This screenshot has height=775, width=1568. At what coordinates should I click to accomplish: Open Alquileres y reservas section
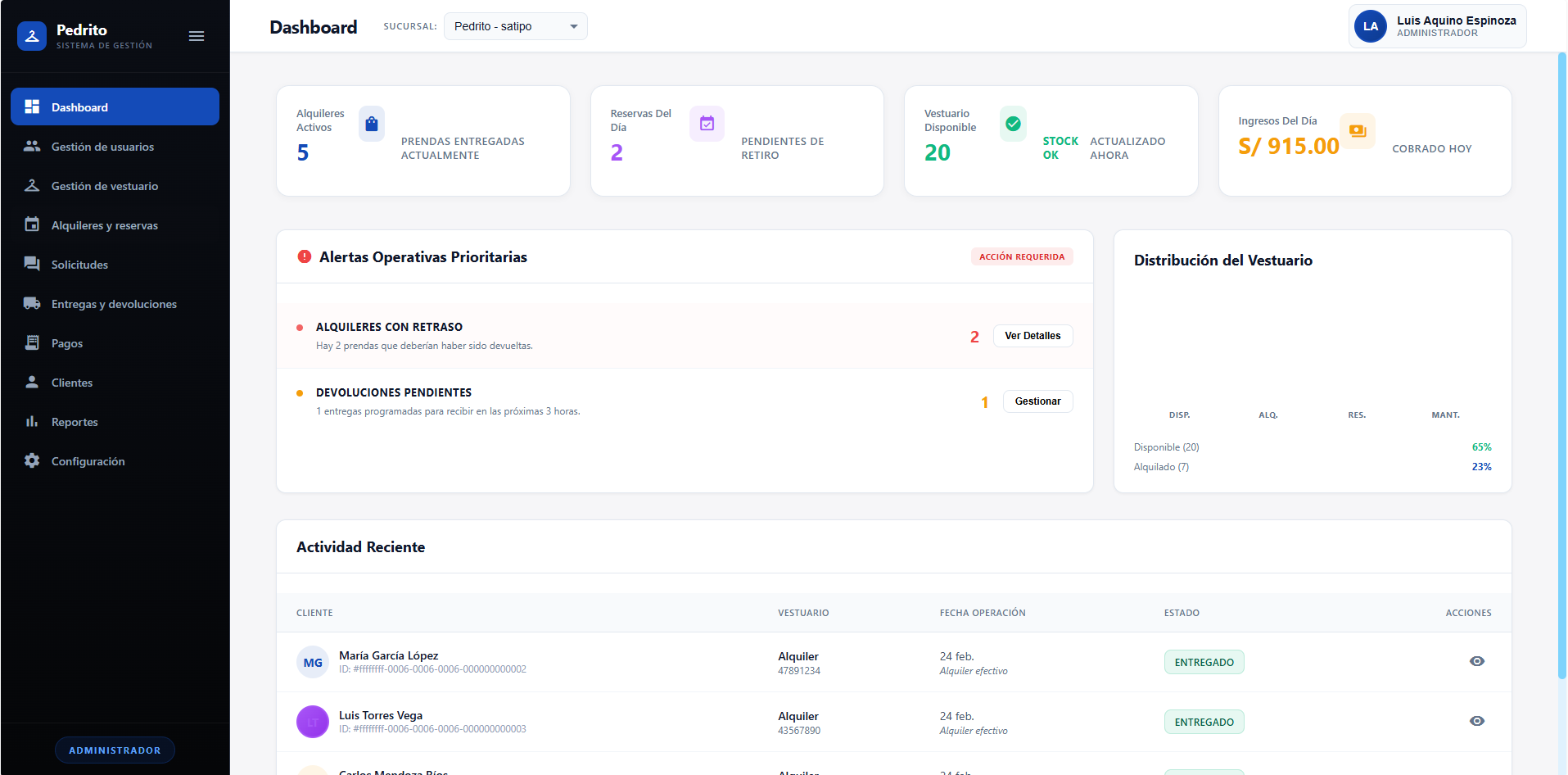[x=104, y=225]
